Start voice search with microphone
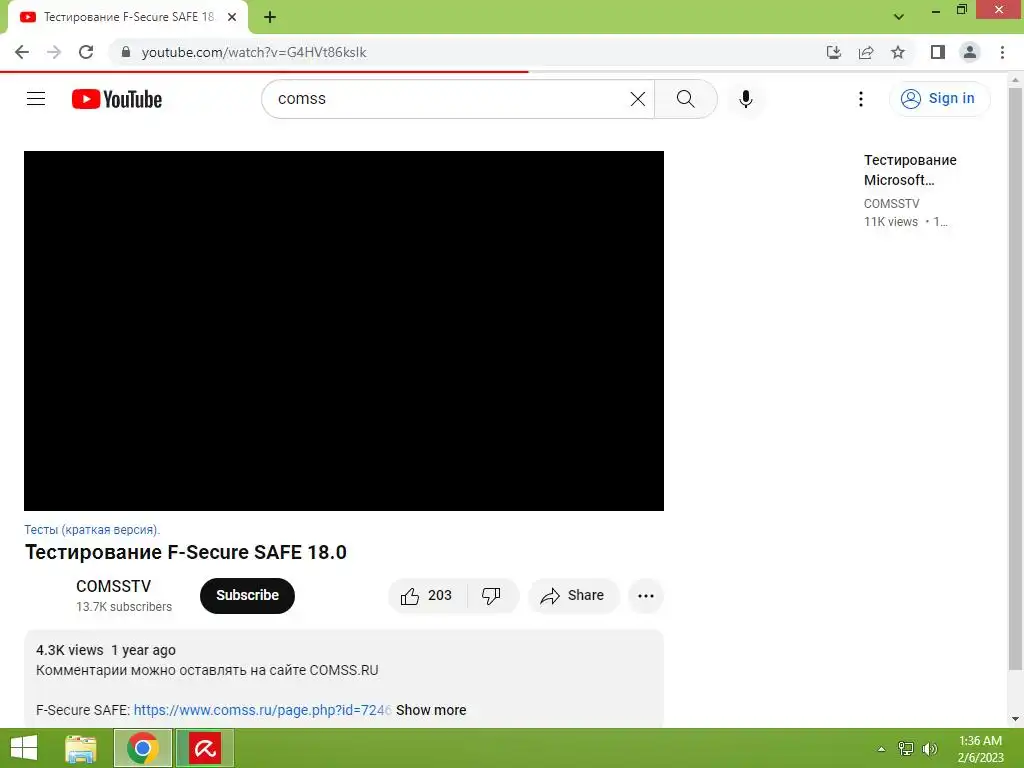This screenshot has height=768, width=1024. [x=746, y=99]
